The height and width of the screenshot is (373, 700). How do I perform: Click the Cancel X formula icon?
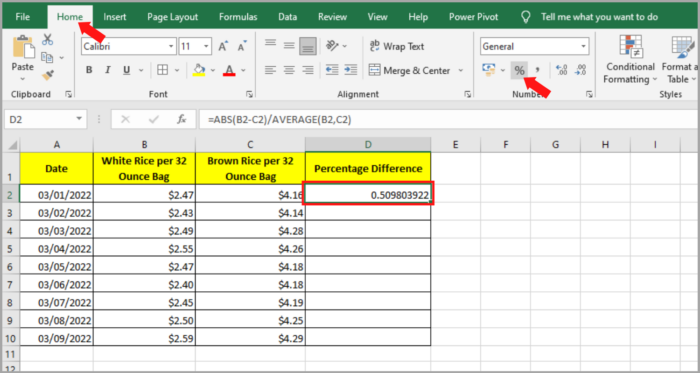tap(125, 119)
